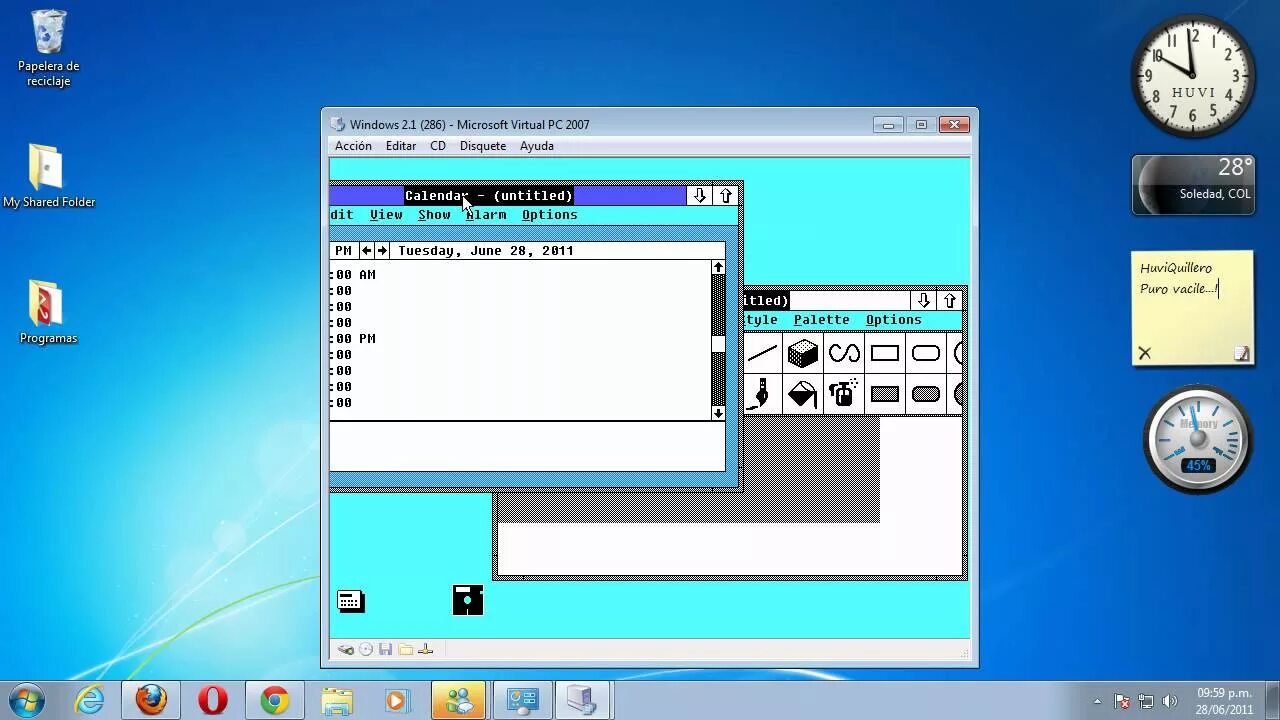Image resolution: width=1280 pixels, height=720 pixels.
Task: Select the 3D cube tool in Paint
Action: point(802,353)
